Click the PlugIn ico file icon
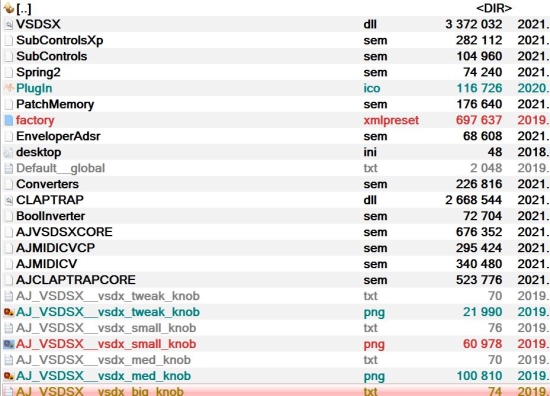The height and width of the screenshot is (396, 550). [x=9, y=88]
